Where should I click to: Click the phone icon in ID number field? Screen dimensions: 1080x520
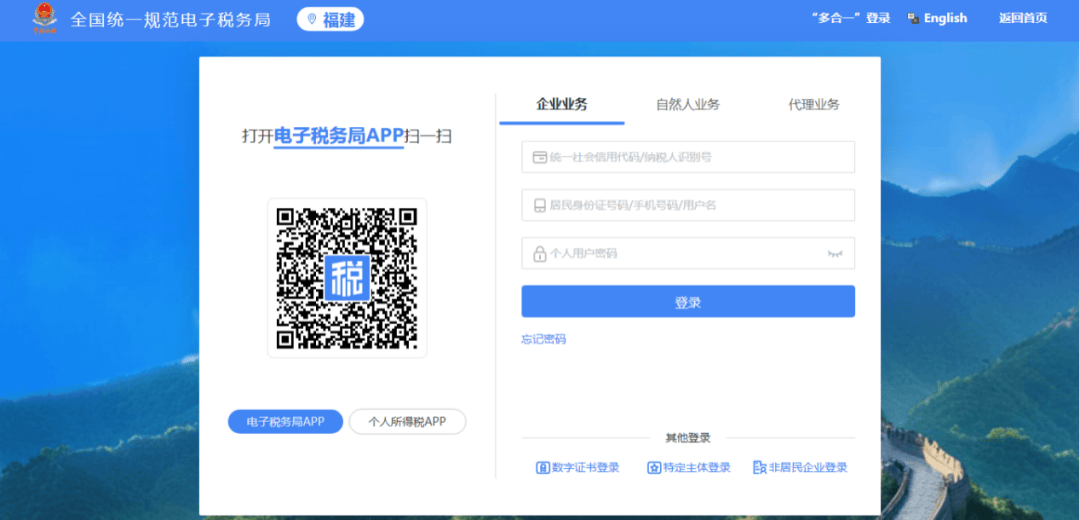coord(540,205)
